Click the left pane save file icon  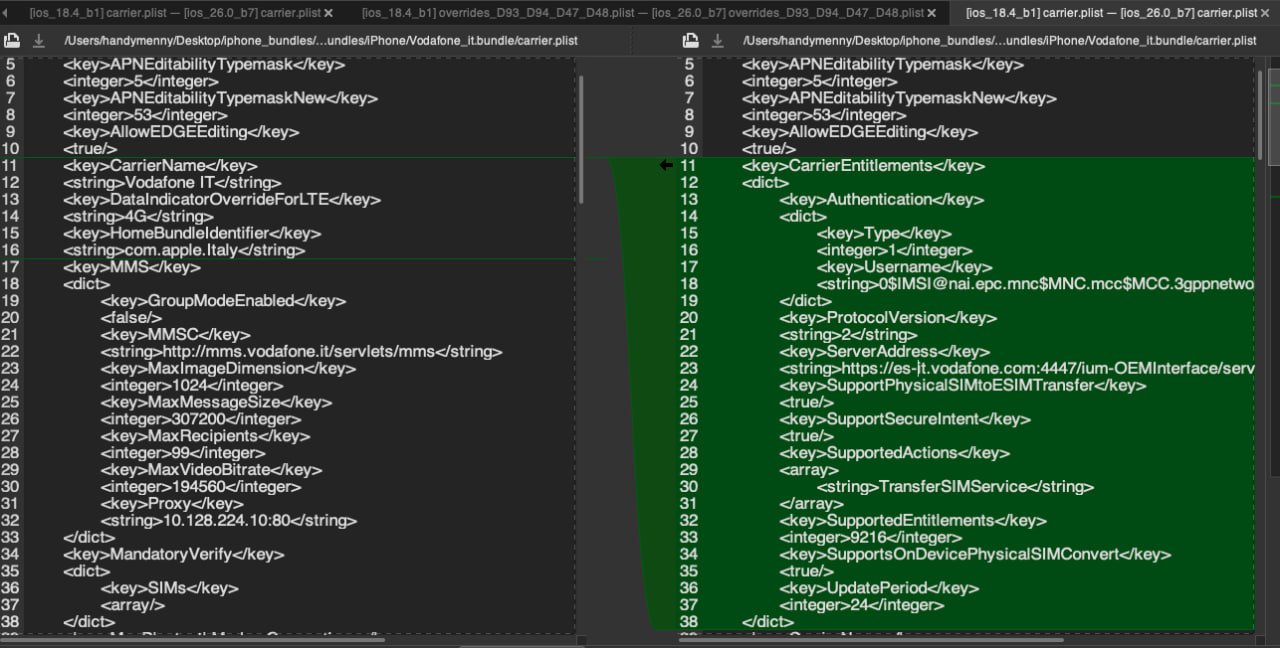[x=12, y=41]
